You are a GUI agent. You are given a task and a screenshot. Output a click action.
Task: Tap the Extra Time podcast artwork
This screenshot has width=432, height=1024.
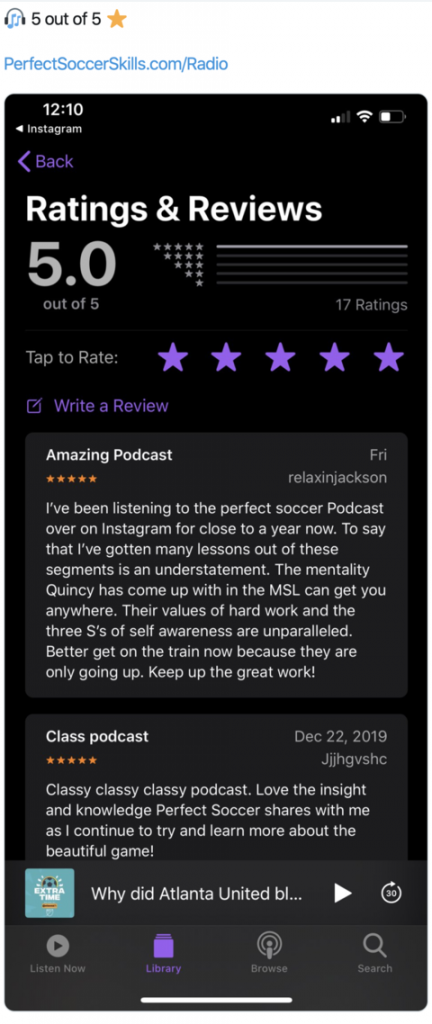click(50, 893)
